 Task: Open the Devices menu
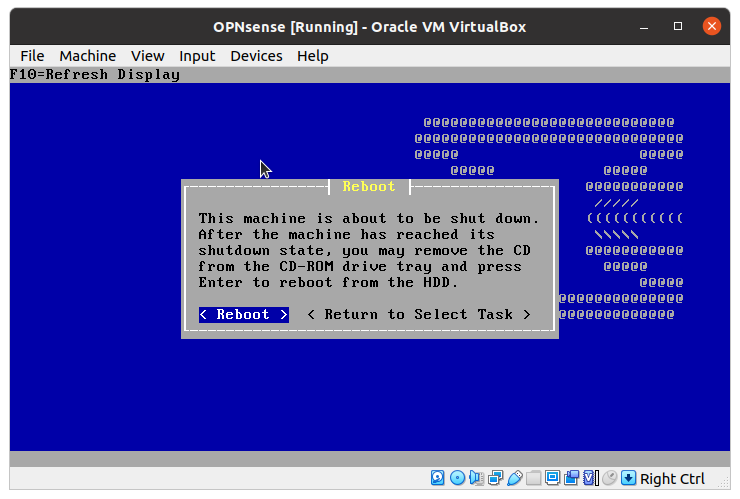point(256,56)
